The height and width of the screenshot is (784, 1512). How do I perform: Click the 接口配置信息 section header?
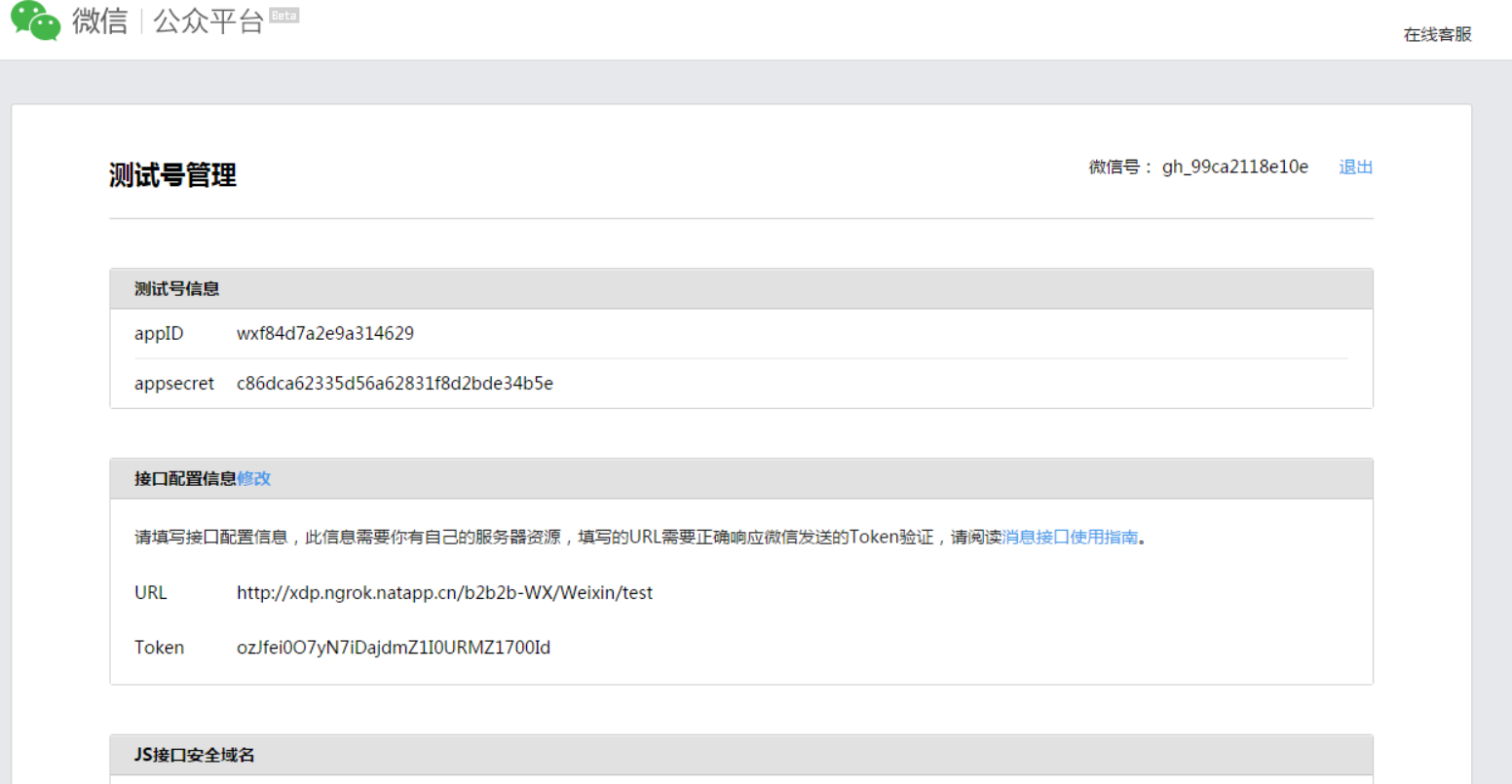185,478
